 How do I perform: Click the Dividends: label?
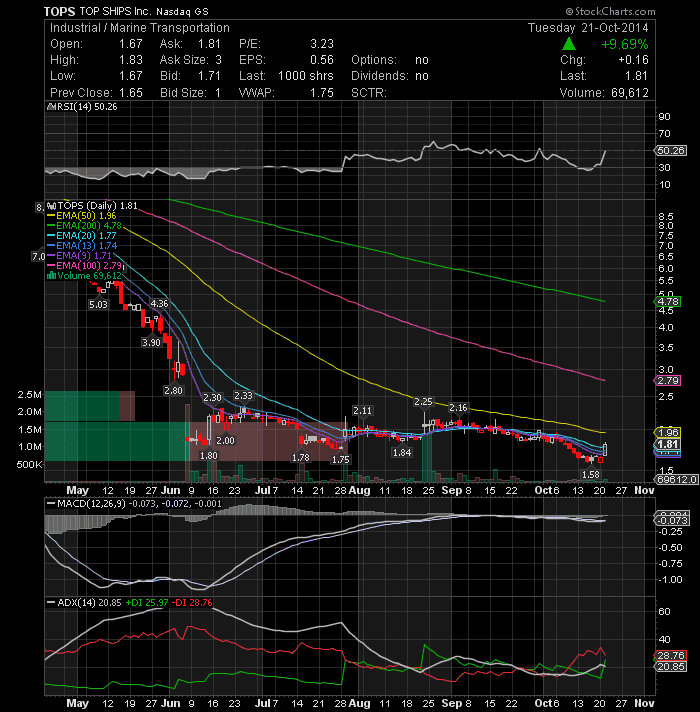click(x=379, y=76)
